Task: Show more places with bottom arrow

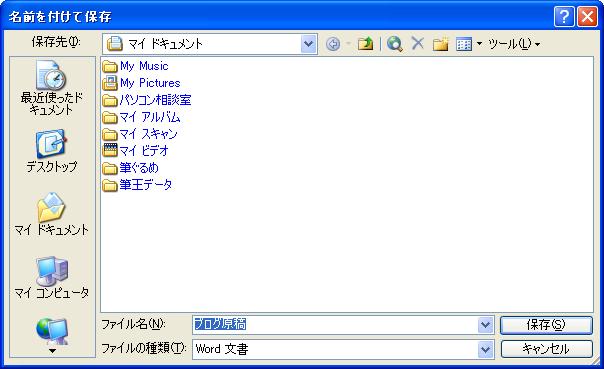Action: point(52,351)
